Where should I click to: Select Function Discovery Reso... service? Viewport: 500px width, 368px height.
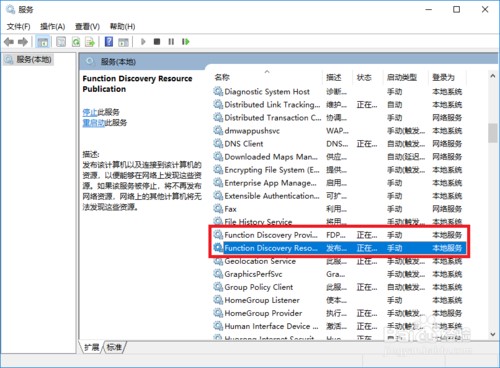coord(338,248)
